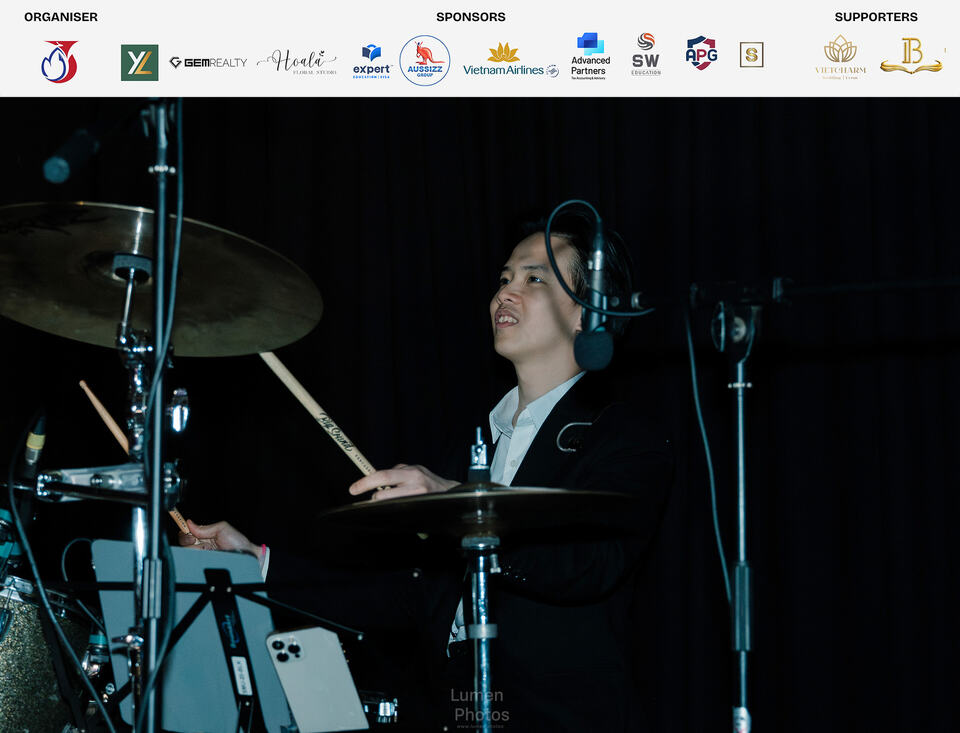
Task: Open the Hoala Floral Studio logo
Action: pyautogui.click(x=297, y=62)
